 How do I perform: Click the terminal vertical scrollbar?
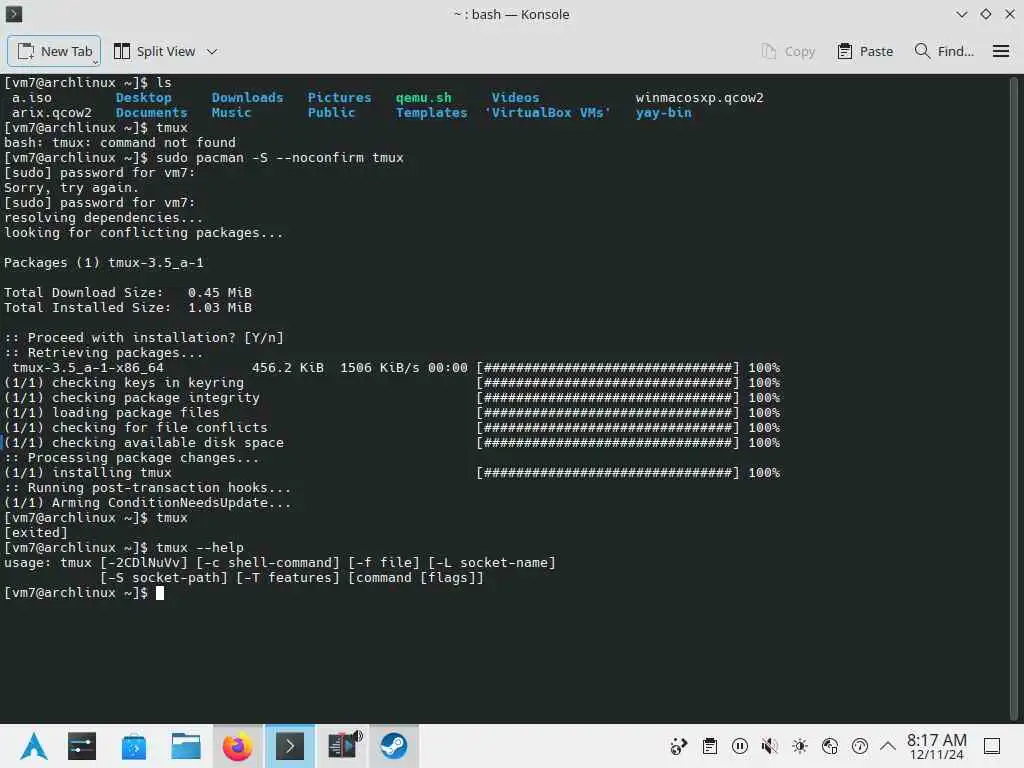click(1014, 398)
